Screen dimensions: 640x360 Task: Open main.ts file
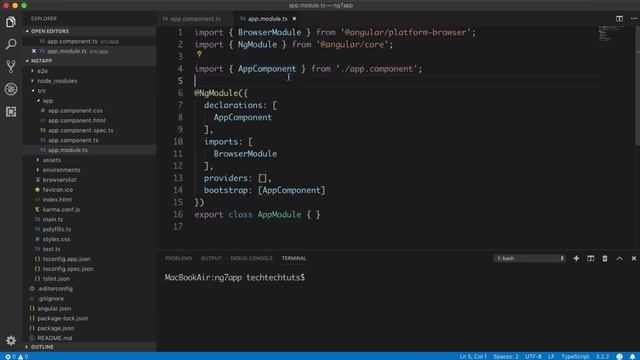53,219
